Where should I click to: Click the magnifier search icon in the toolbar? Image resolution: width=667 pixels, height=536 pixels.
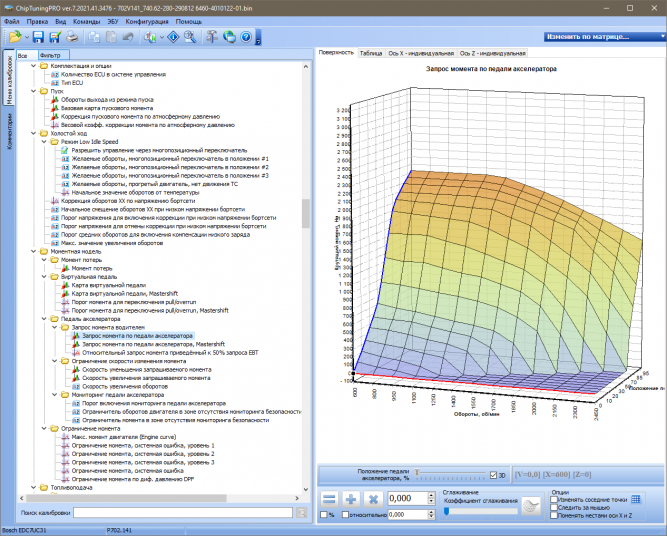(190, 37)
